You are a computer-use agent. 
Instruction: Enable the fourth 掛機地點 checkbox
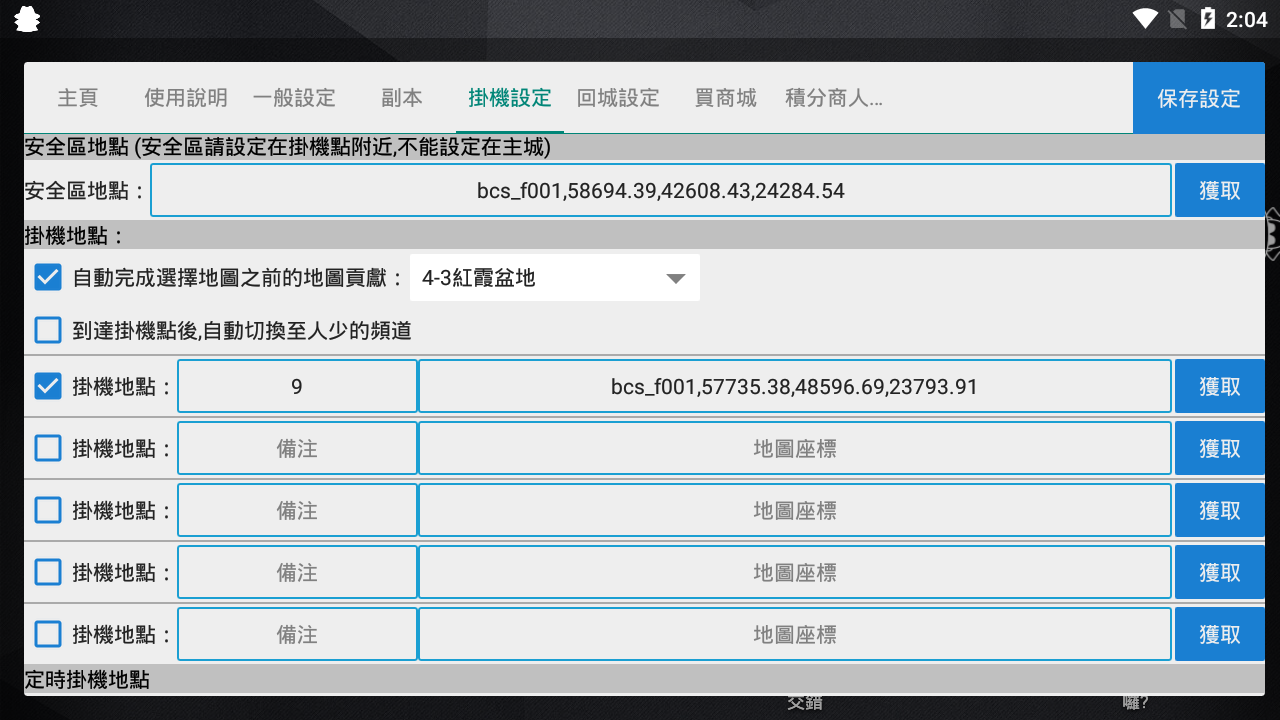[x=48, y=572]
